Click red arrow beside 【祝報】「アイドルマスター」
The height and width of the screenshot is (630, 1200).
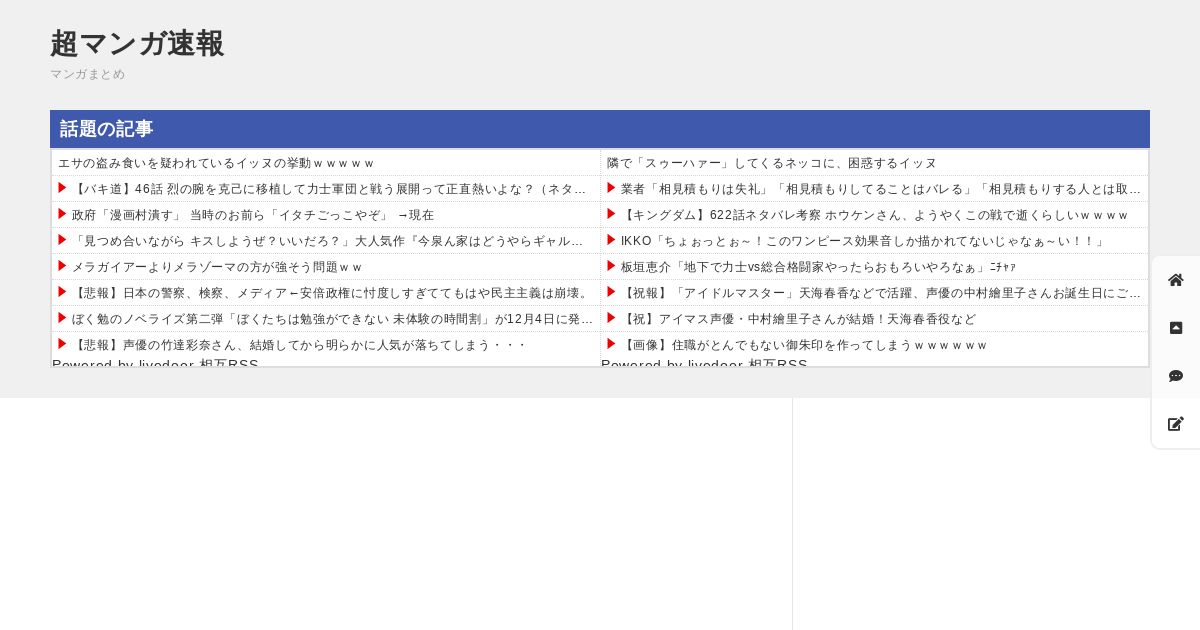pyautogui.click(x=611, y=292)
